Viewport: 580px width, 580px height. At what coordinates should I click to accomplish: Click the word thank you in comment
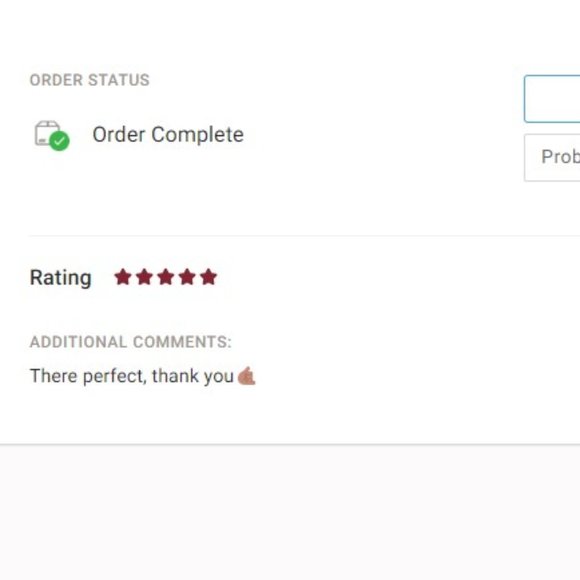[x=193, y=376]
